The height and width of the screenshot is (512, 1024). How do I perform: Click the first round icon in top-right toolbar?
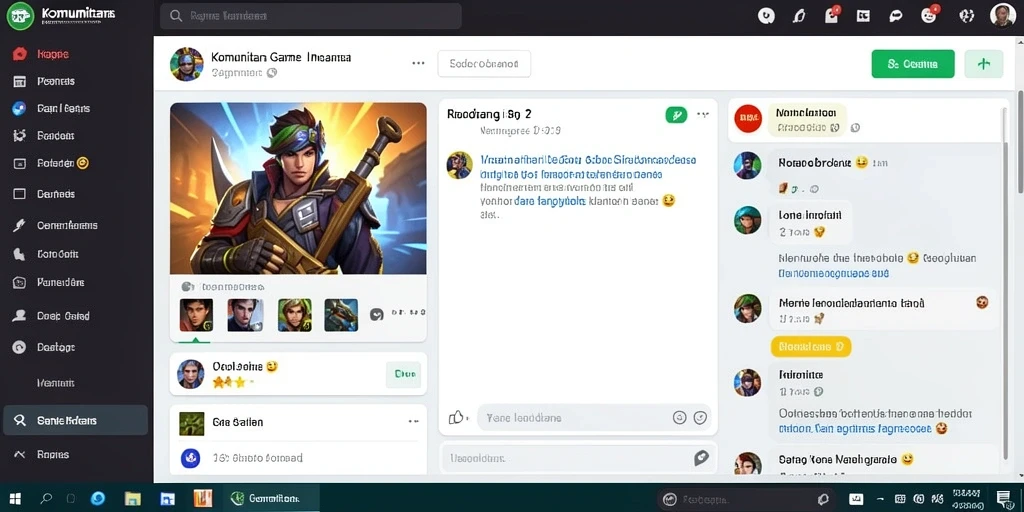point(766,16)
